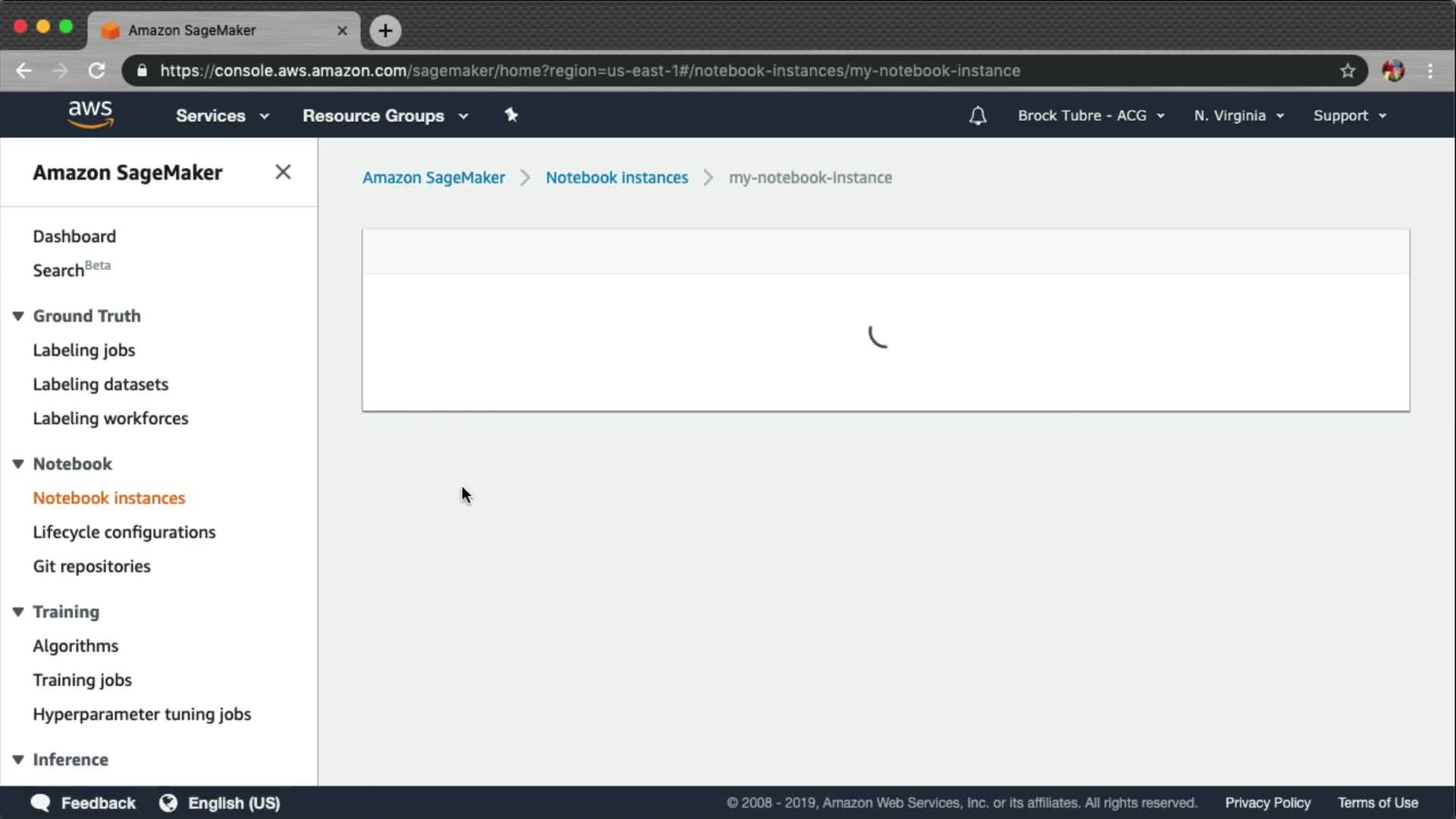
Task: Open the notifications bell
Action: (977, 116)
